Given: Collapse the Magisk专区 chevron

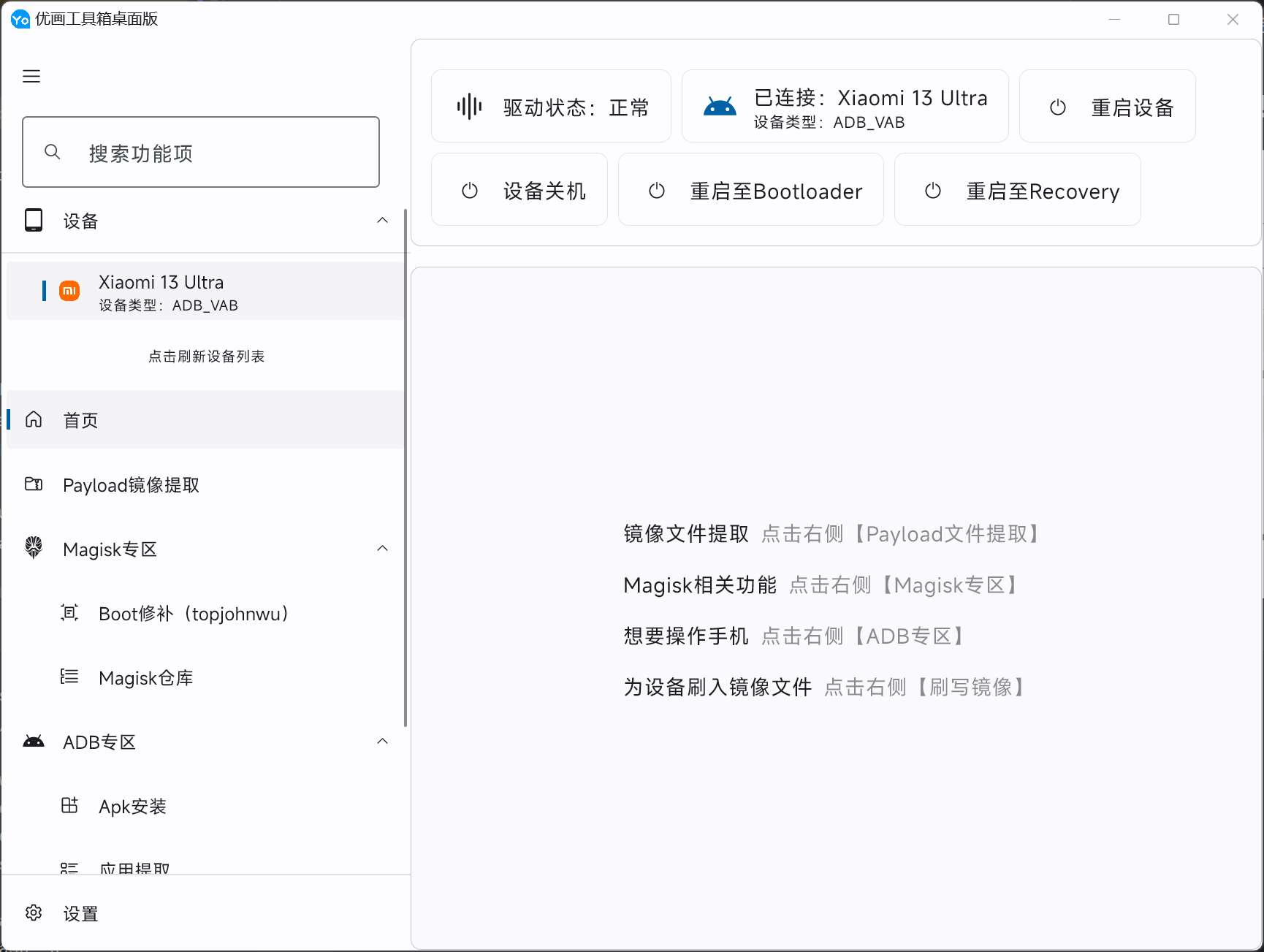Looking at the screenshot, I should point(382,548).
